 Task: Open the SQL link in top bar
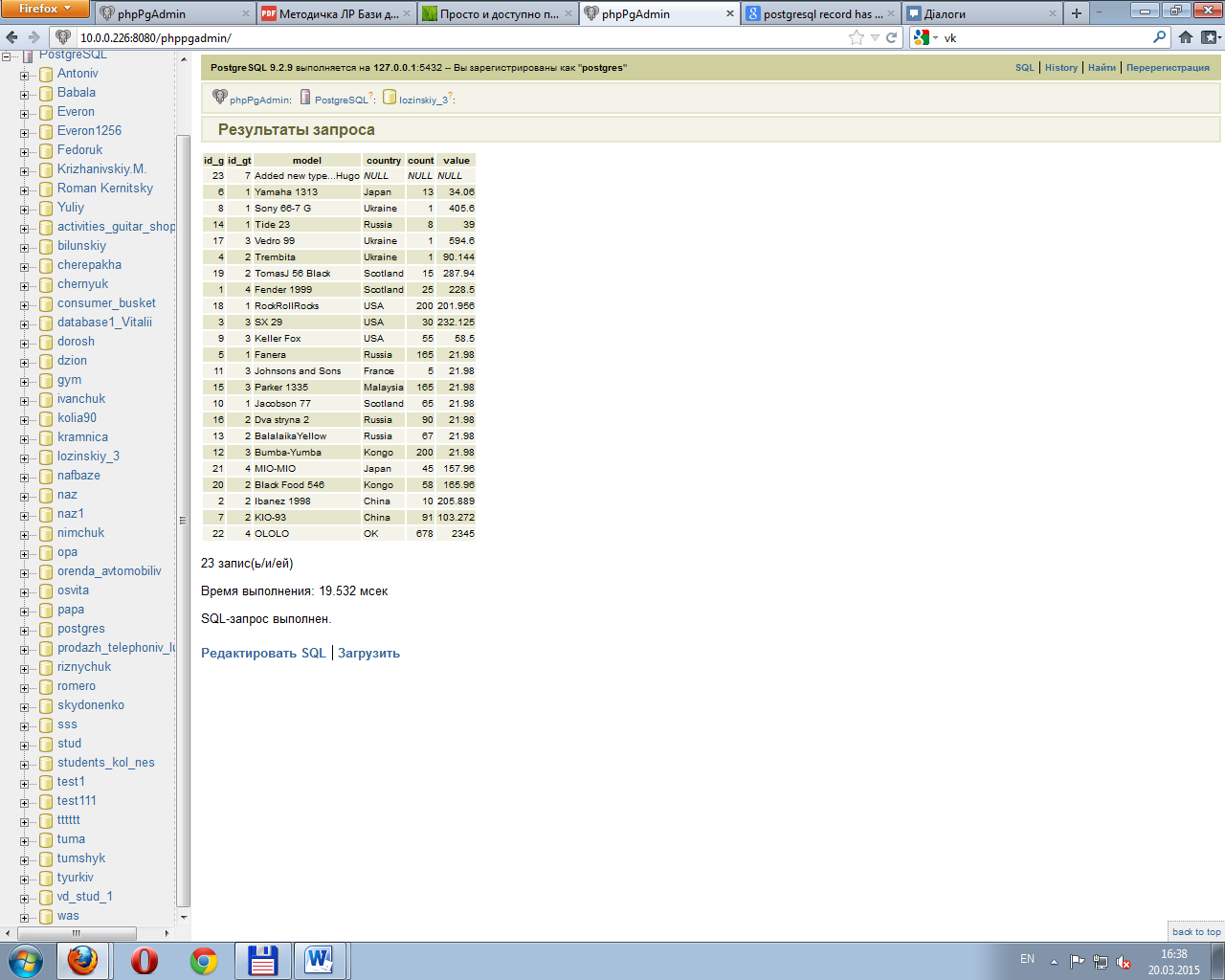tap(1025, 68)
